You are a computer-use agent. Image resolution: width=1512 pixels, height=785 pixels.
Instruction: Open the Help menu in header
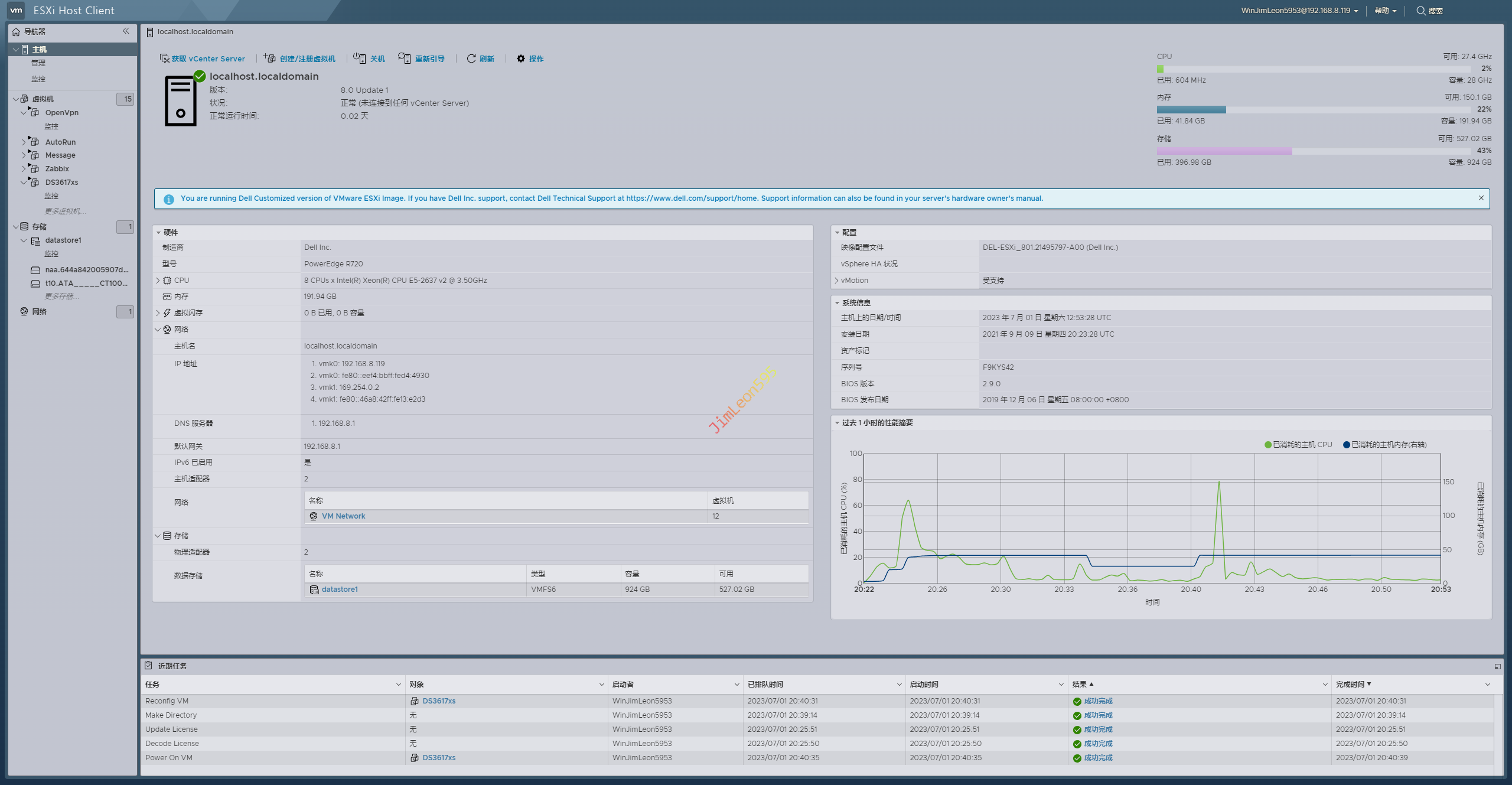pyautogui.click(x=1385, y=11)
